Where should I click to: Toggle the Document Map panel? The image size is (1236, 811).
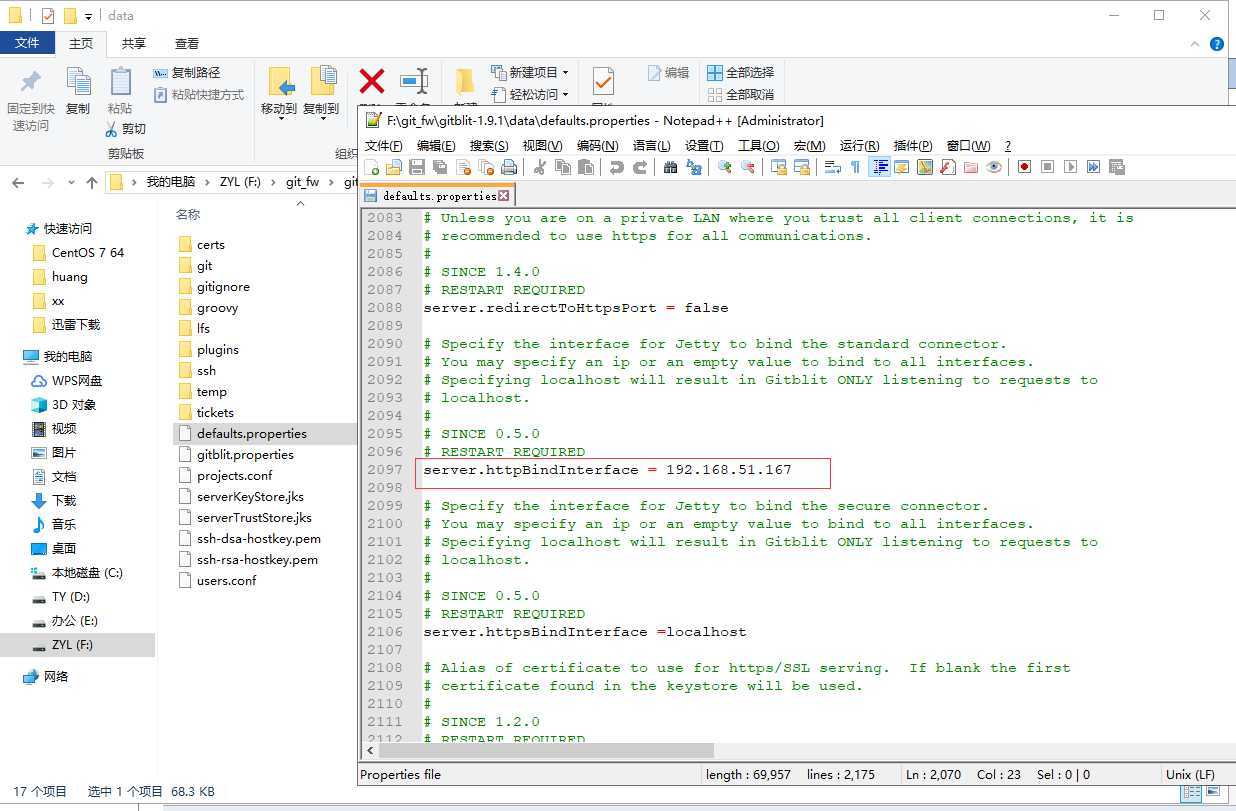tap(925, 167)
